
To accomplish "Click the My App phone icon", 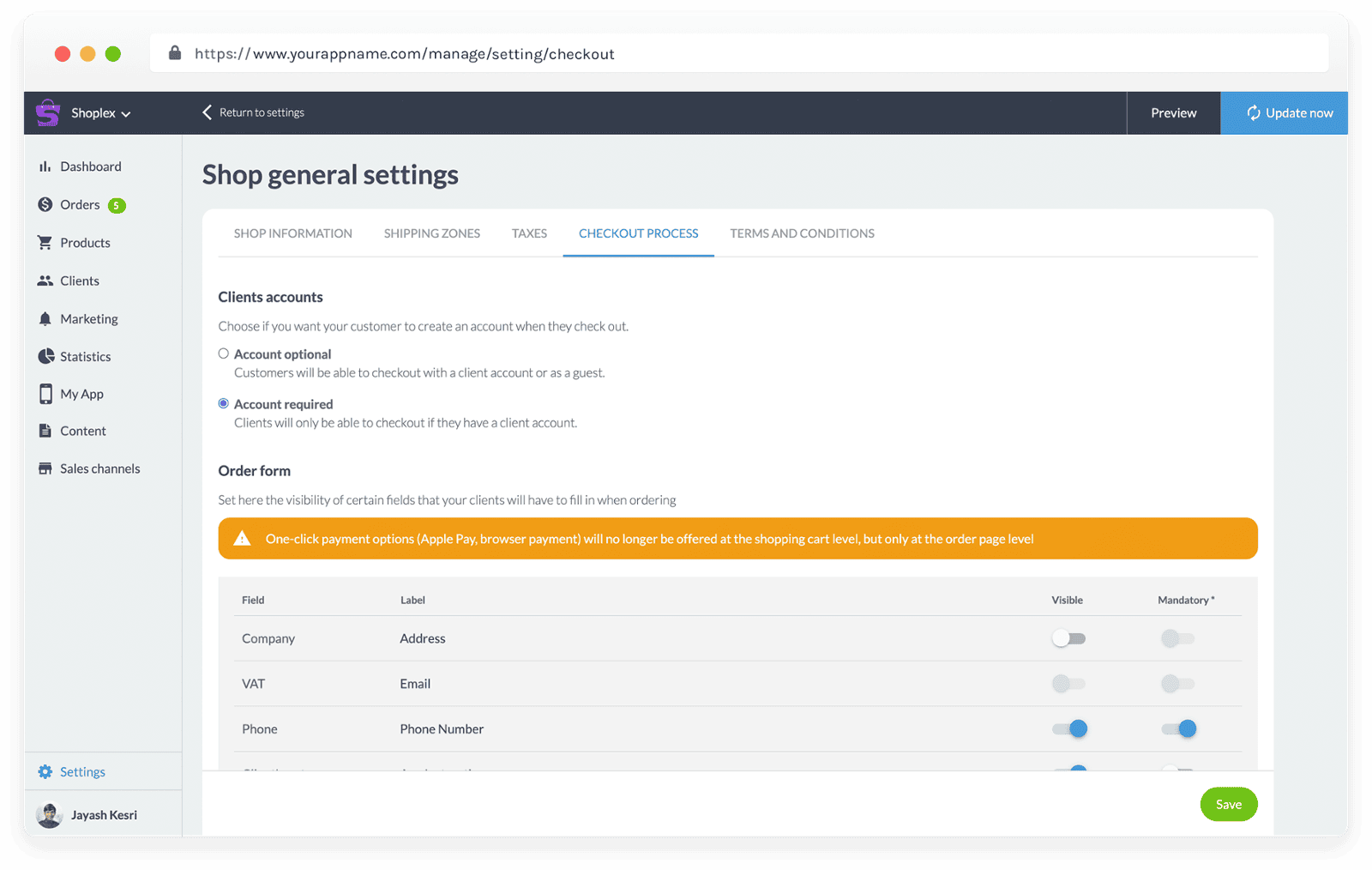I will point(45,393).
